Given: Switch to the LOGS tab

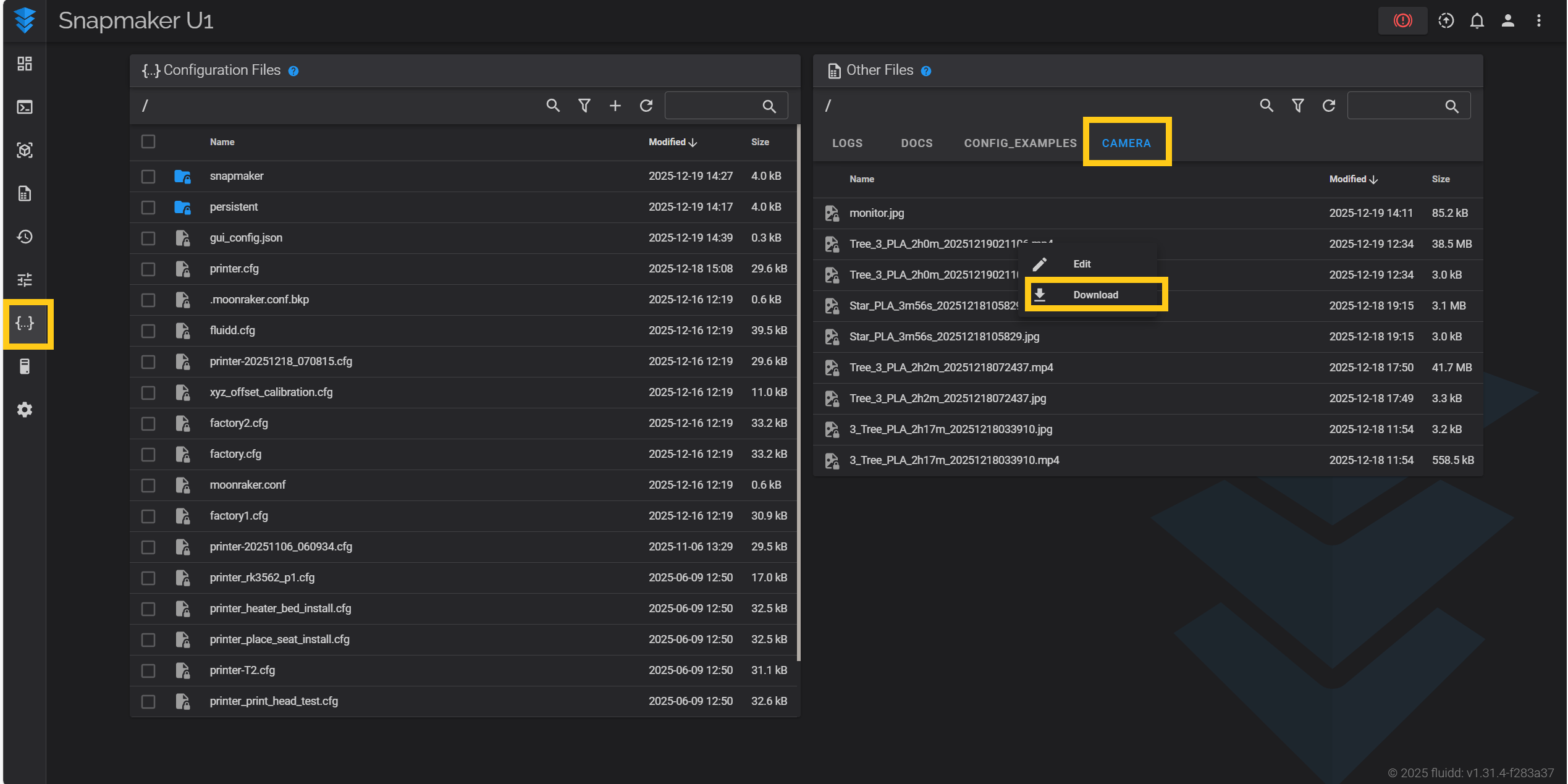Looking at the screenshot, I should tap(846, 143).
